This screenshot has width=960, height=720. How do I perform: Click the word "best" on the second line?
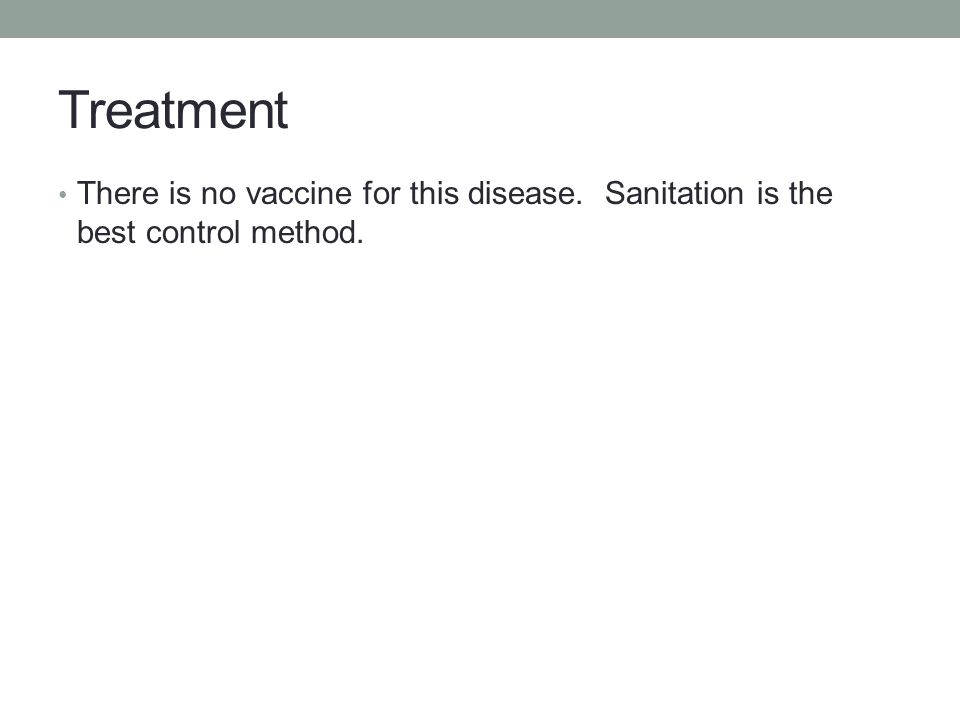[106, 233]
